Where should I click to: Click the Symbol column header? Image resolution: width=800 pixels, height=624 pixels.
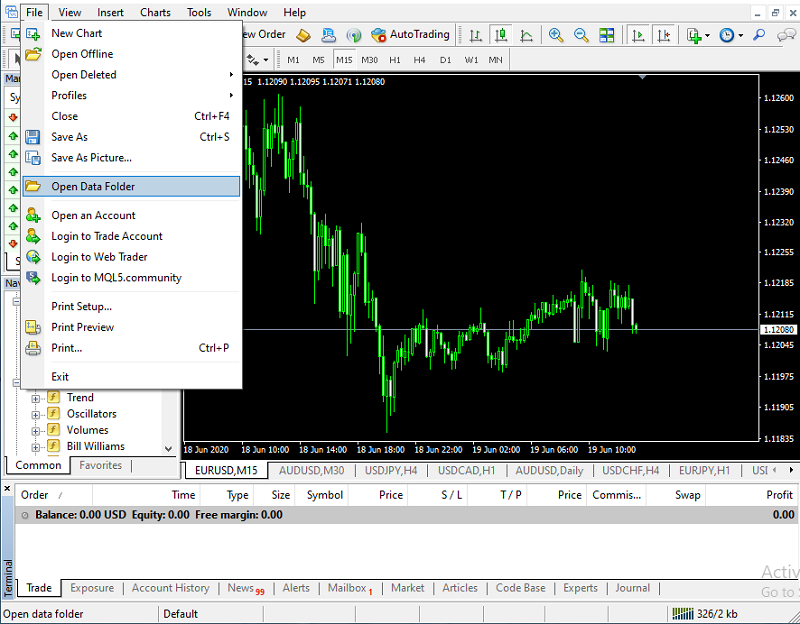click(x=324, y=495)
